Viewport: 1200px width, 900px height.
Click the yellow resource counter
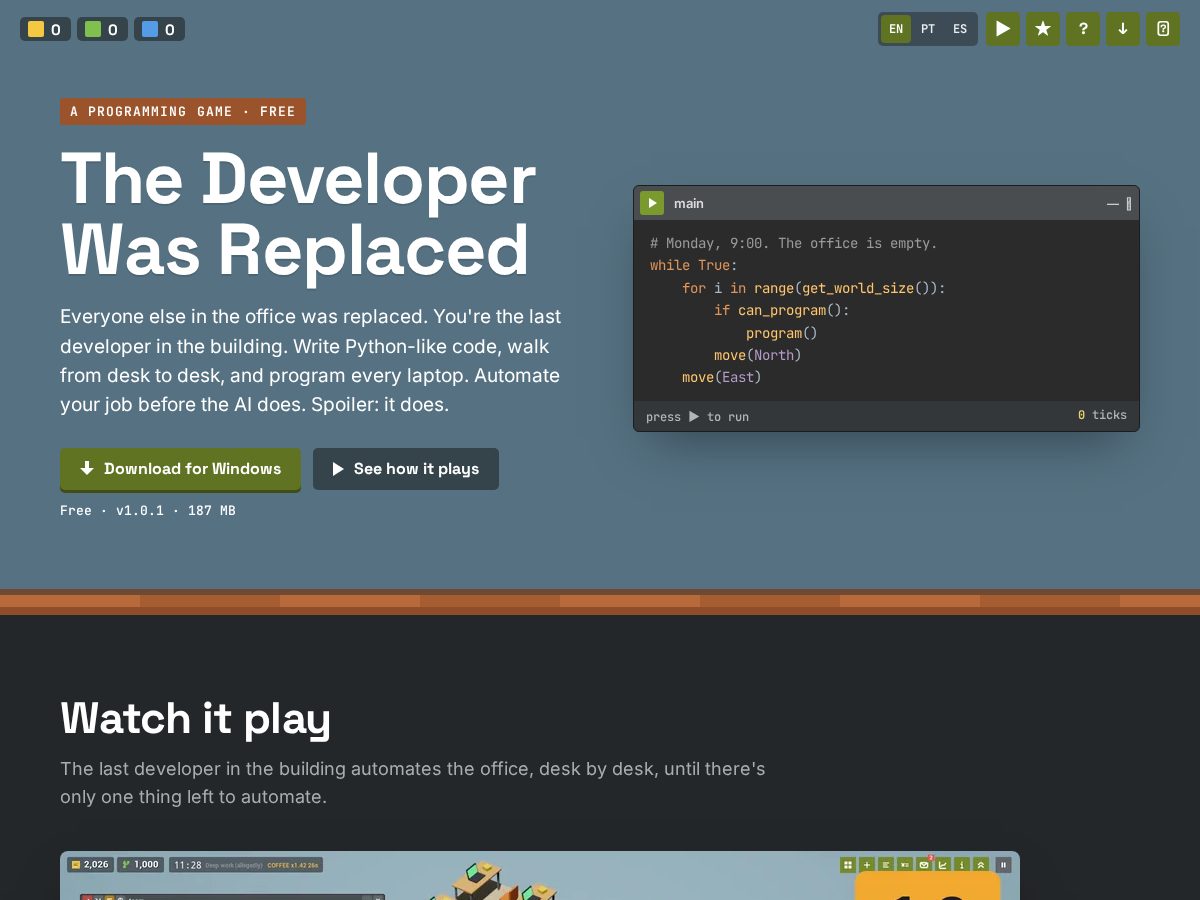(45, 29)
